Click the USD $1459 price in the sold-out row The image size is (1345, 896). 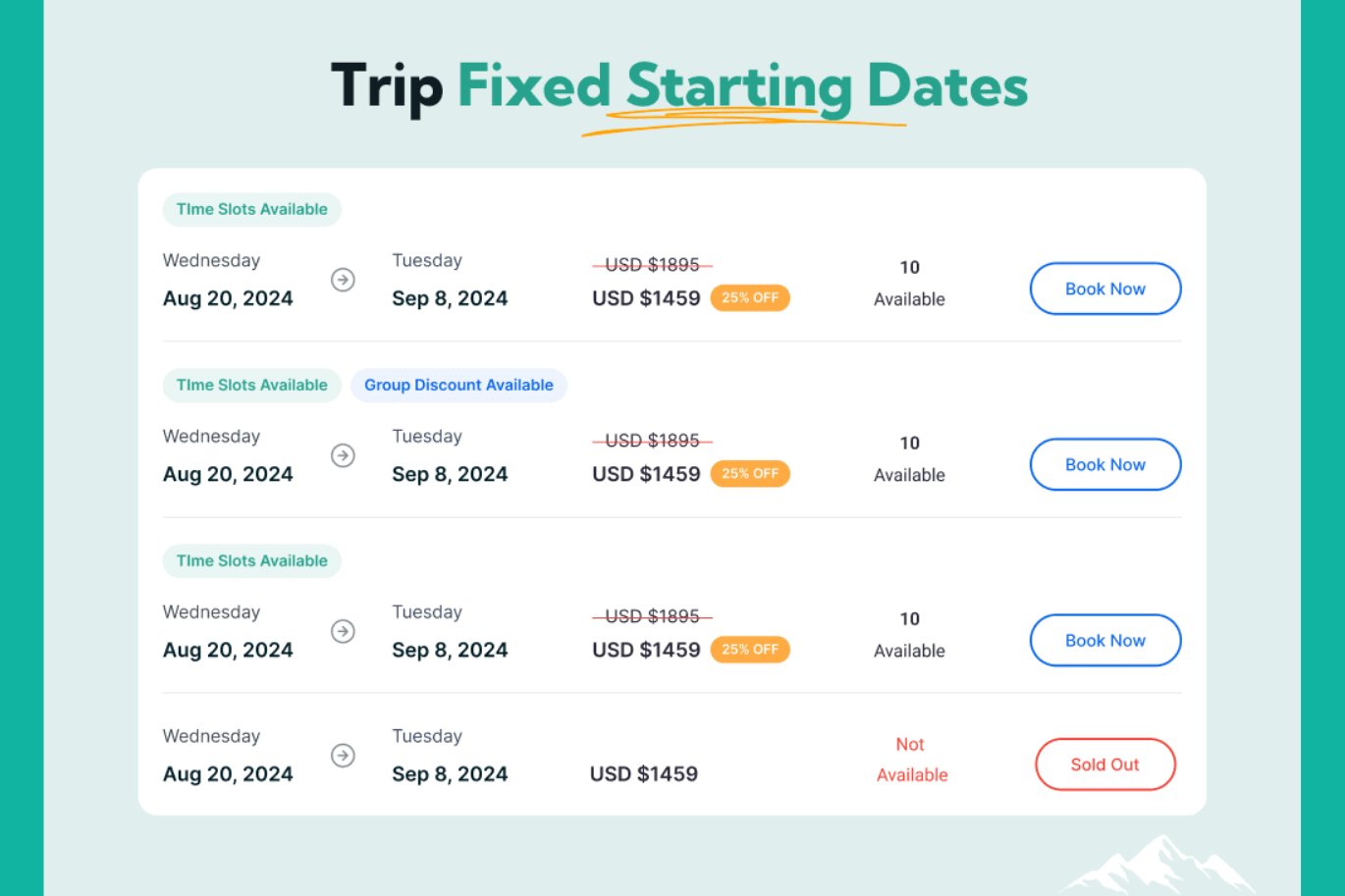[644, 774]
